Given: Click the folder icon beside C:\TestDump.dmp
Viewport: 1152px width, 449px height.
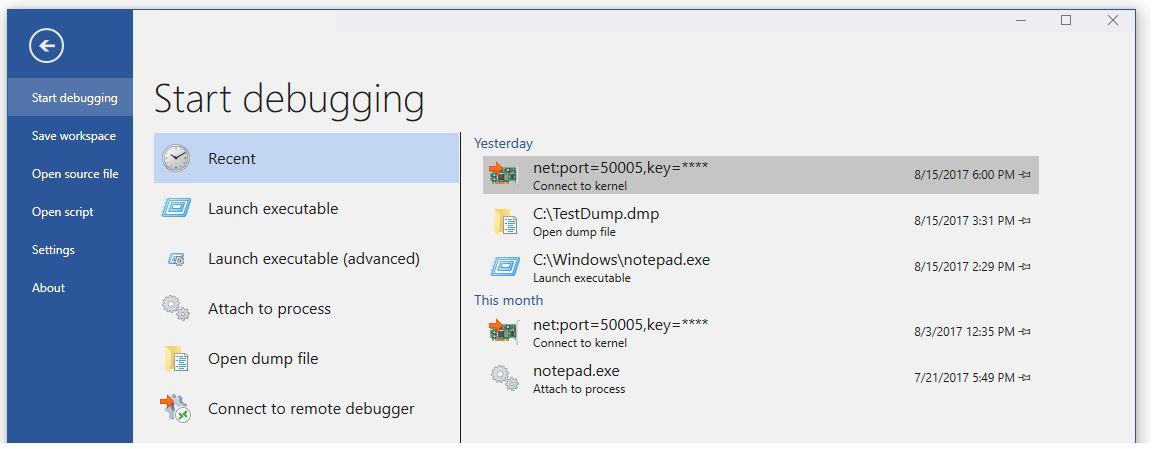Looking at the screenshot, I should pos(504,221).
